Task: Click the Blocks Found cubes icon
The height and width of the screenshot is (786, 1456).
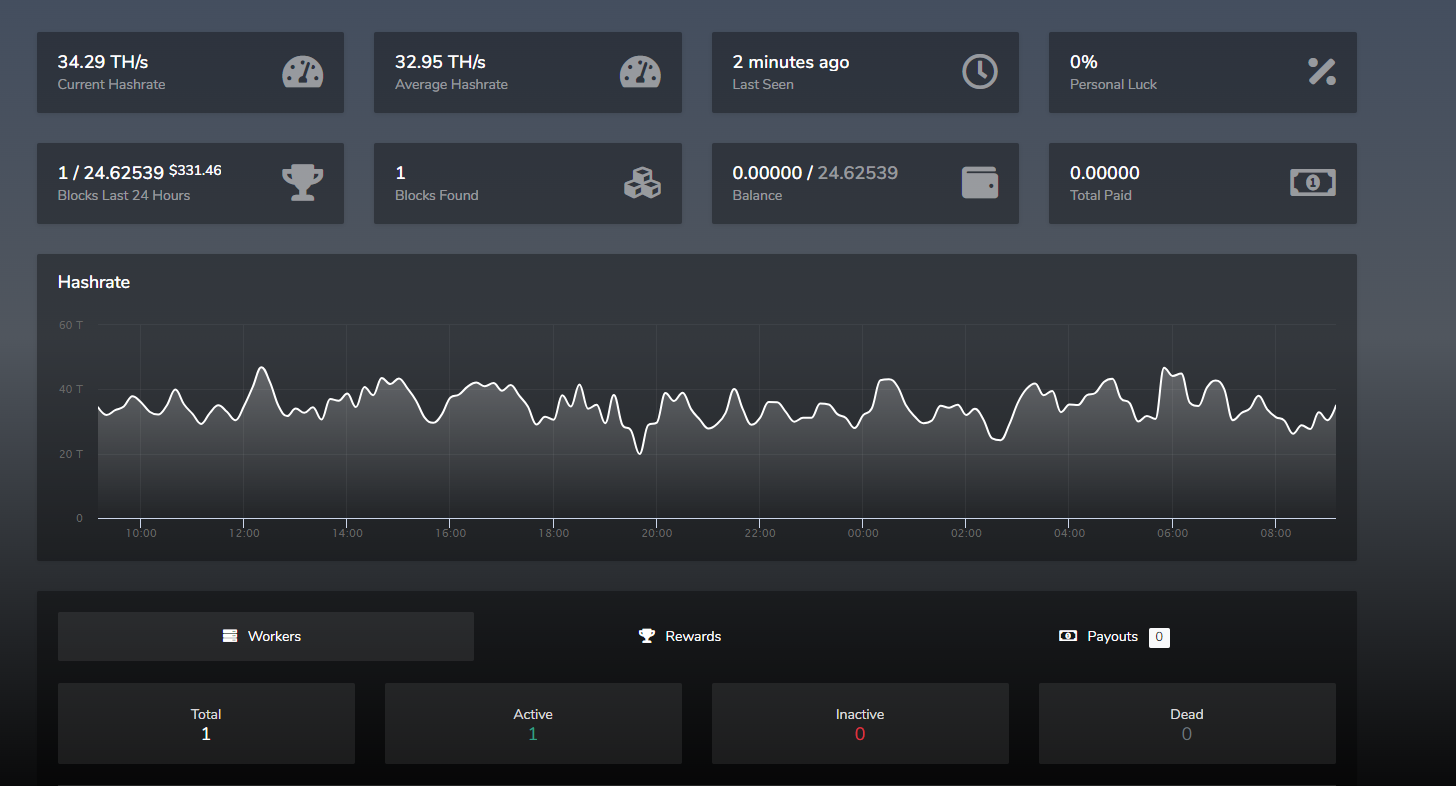Action: [642, 183]
